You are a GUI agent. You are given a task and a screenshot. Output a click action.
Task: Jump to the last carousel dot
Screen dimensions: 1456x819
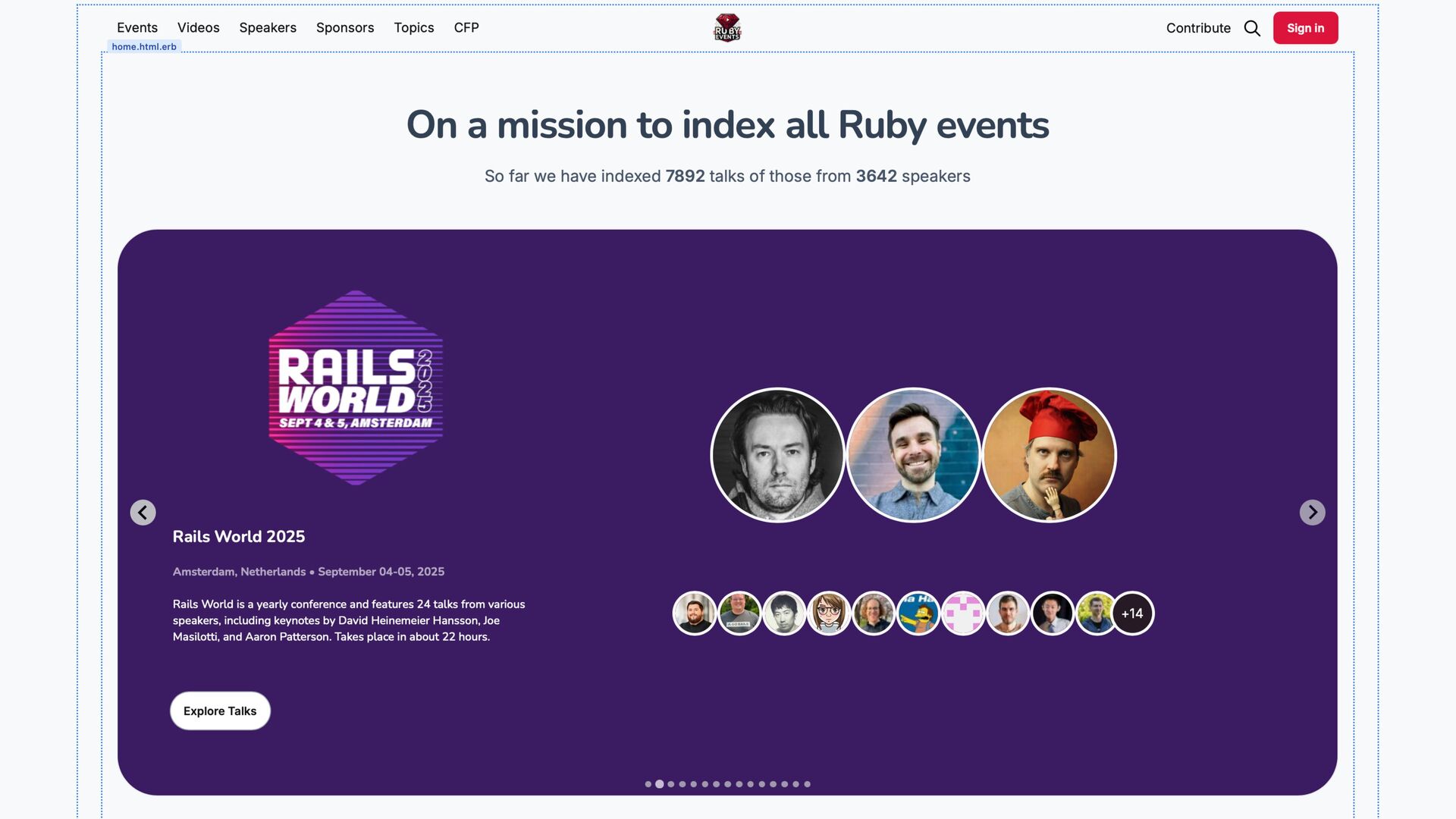pos(808,784)
